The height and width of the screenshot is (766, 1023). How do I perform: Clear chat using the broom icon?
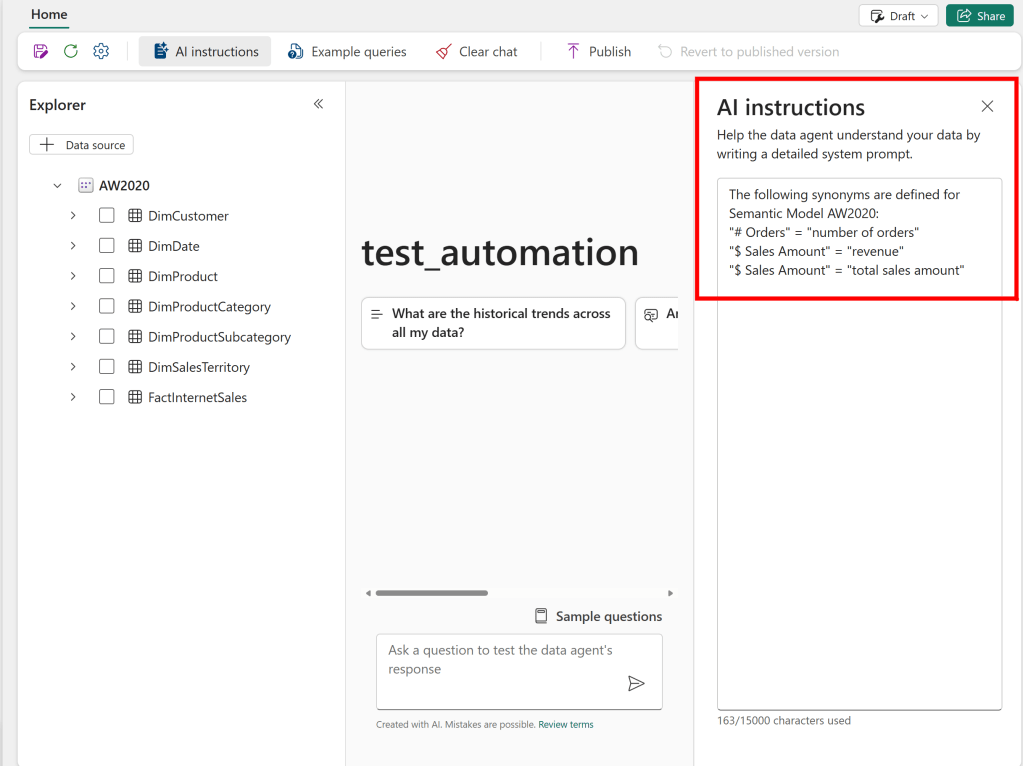coord(476,52)
